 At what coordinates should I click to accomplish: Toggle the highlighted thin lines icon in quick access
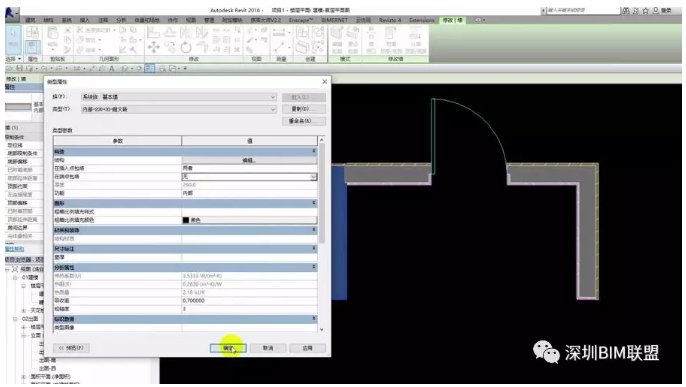(150, 68)
